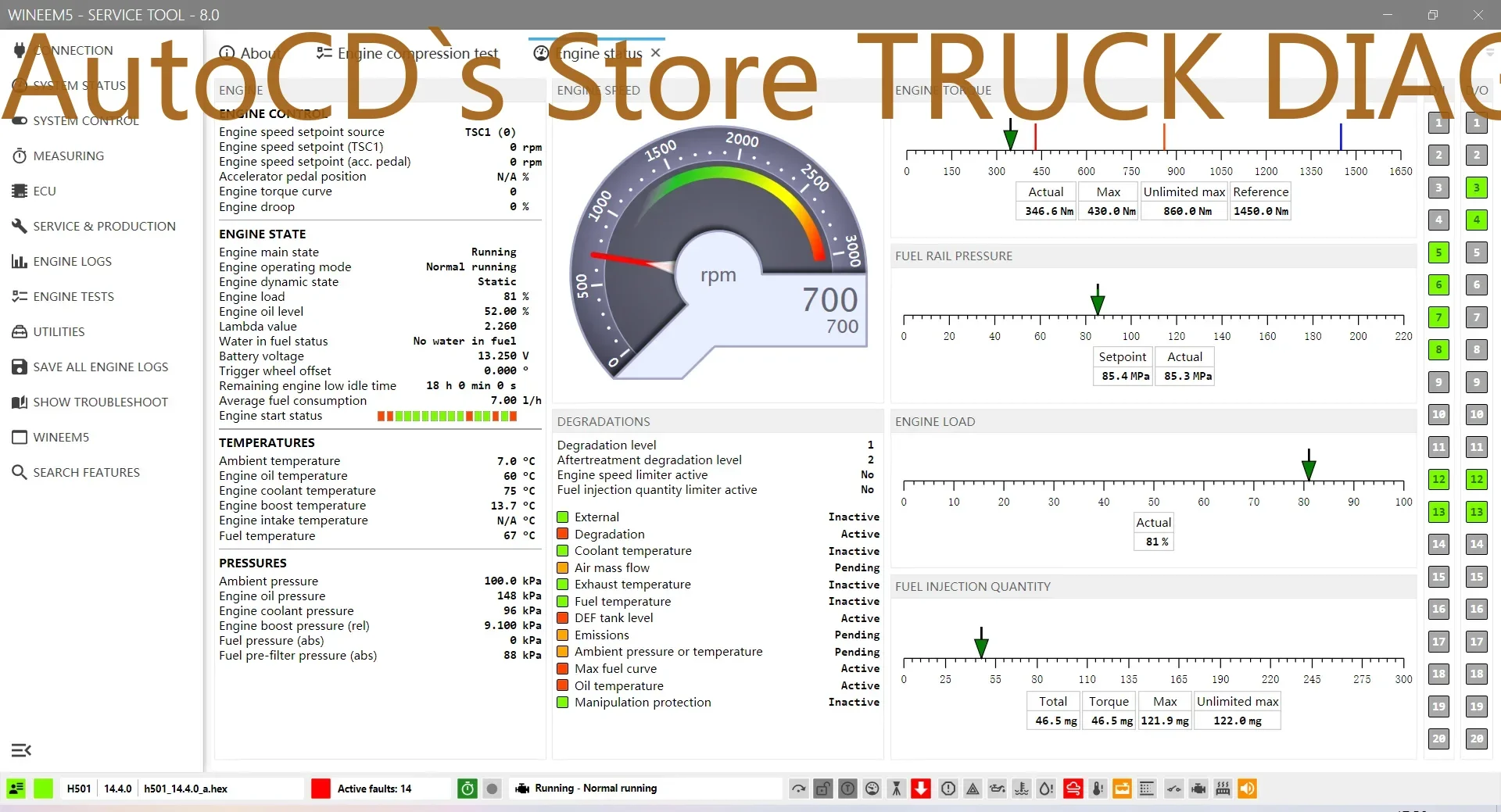This screenshot has width=1501, height=812.
Task: Toggle green I/O indicator 5 in left column
Action: point(1438,252)
